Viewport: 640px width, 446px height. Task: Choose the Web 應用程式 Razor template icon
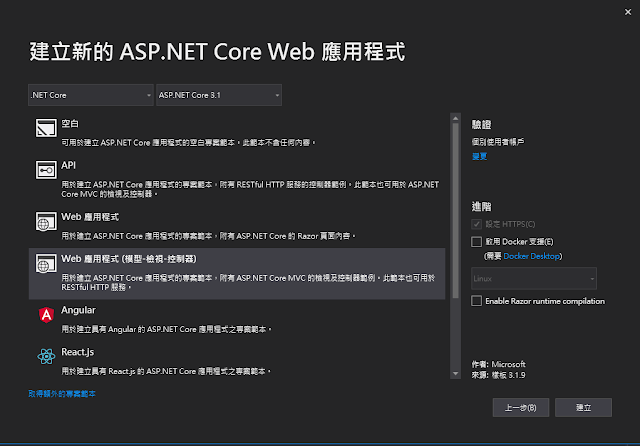46,221
